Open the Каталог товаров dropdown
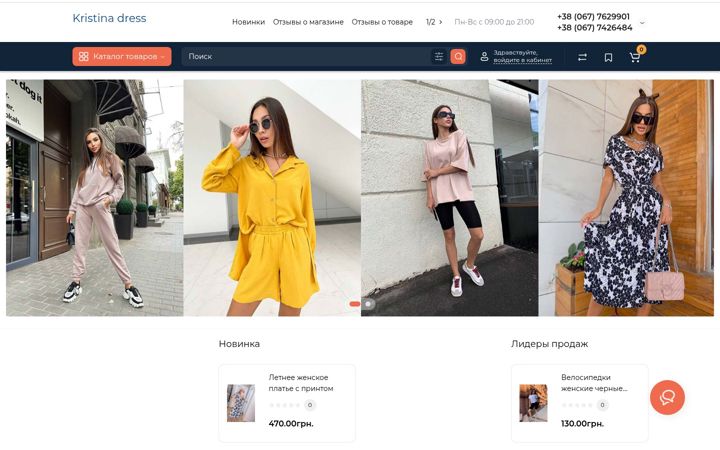The height and width of the screenshot is (450, 720). coord(122,56)
